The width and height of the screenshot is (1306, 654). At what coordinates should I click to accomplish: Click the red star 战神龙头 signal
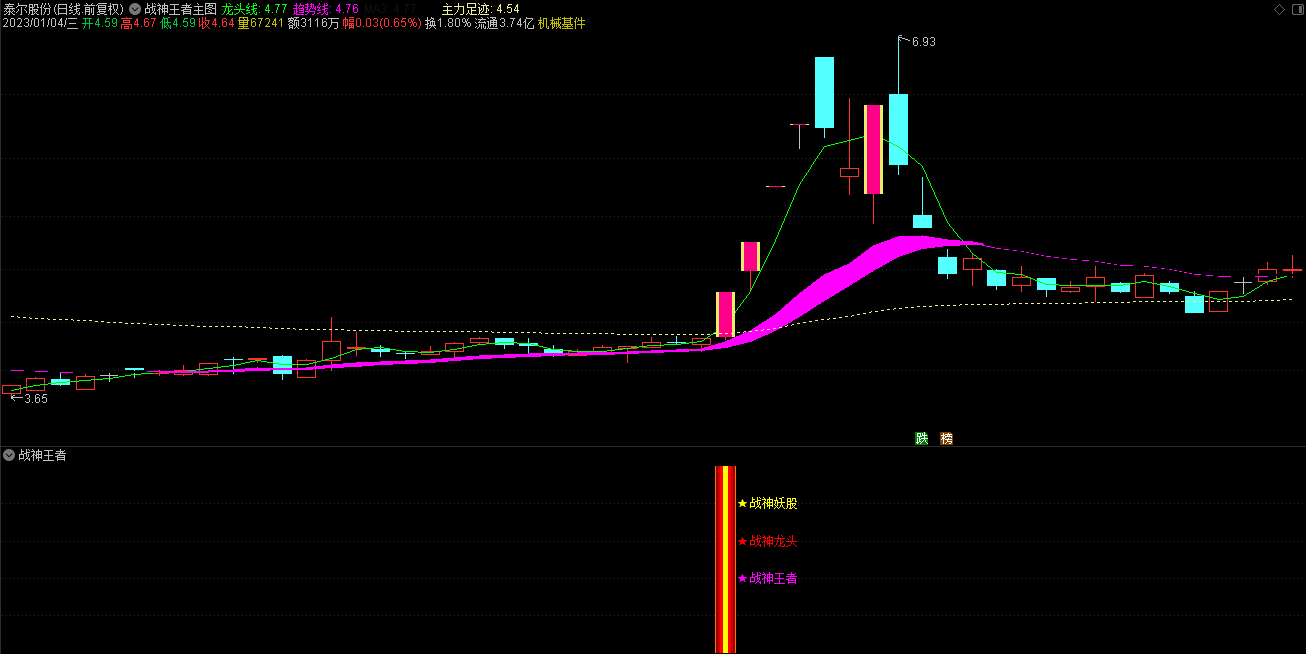pos(768,541)
